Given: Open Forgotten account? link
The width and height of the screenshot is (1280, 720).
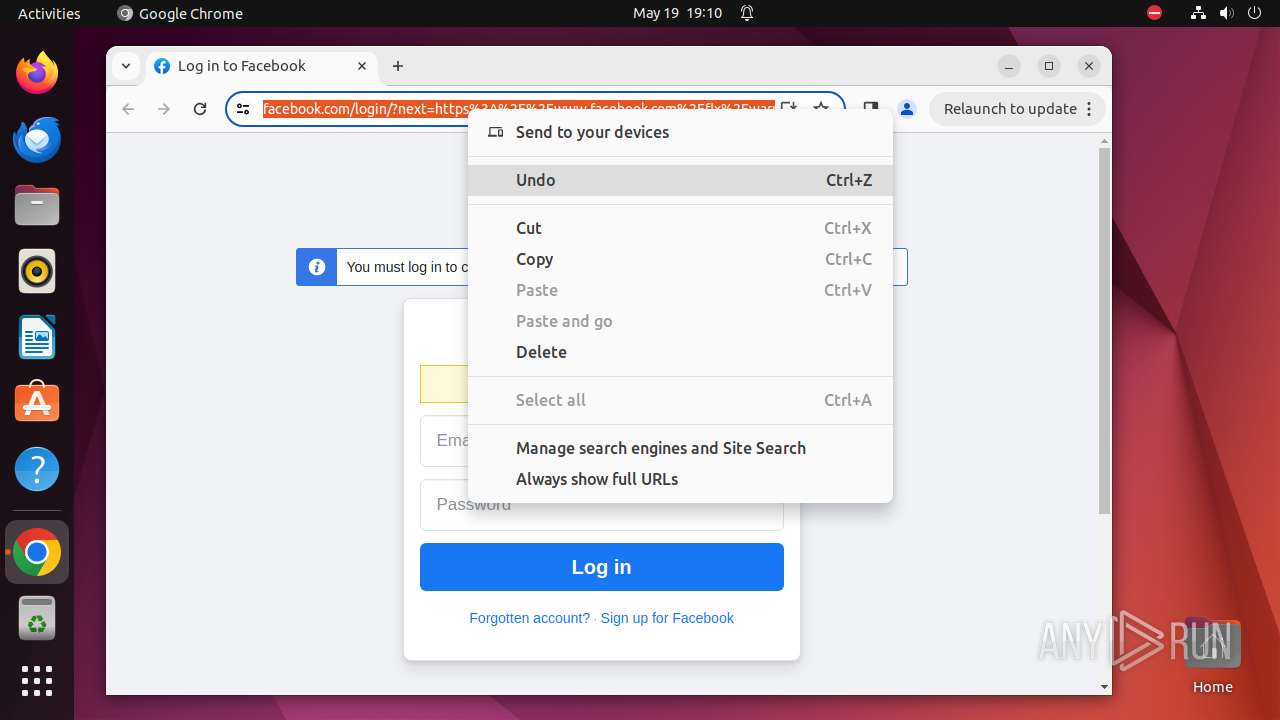Looking at the screenshot, I should (529, 618).
